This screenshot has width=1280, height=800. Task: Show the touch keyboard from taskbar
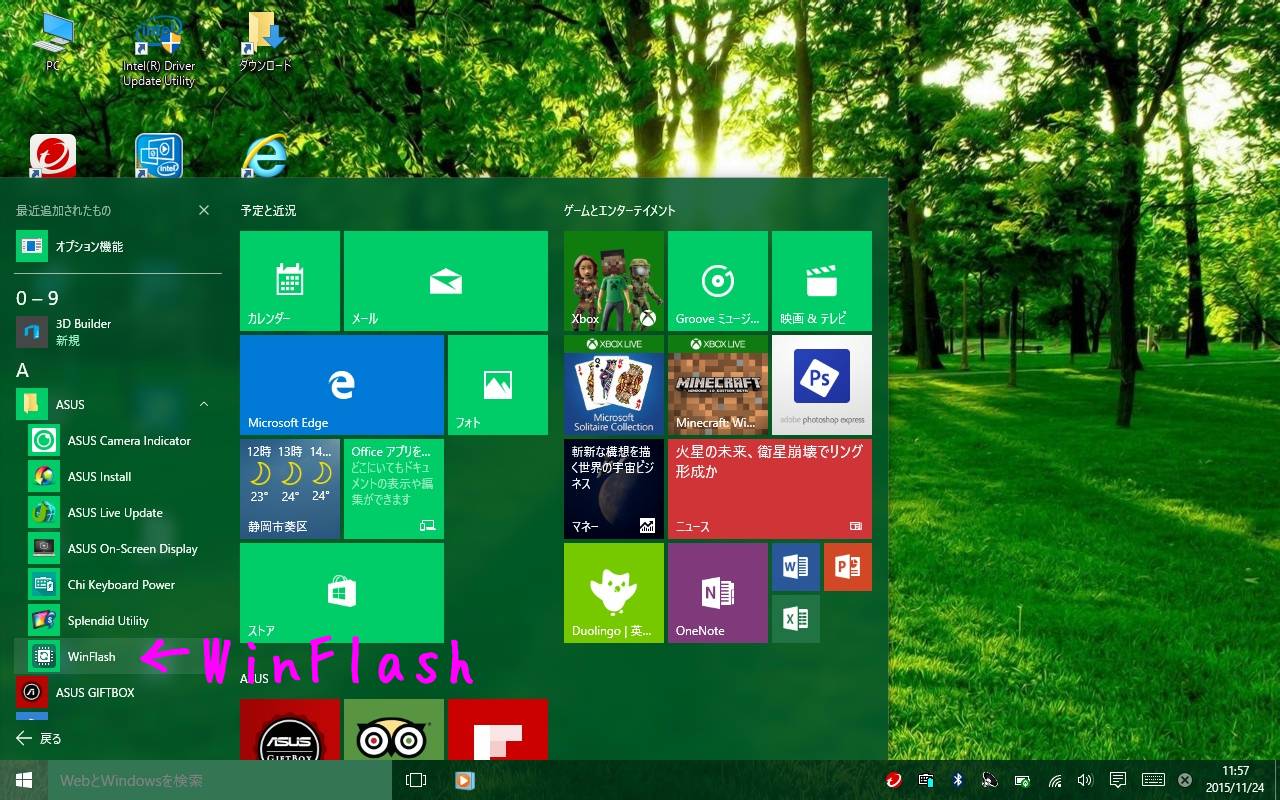1152,780
